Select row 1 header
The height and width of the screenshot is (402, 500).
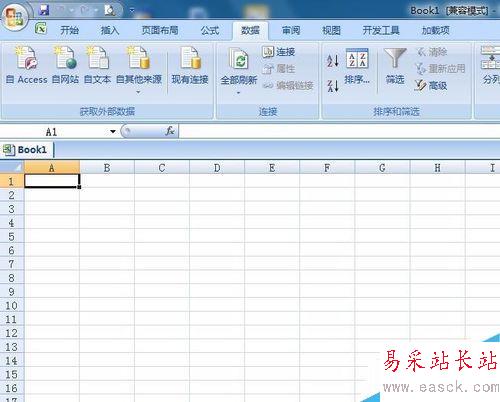[12, 181]
